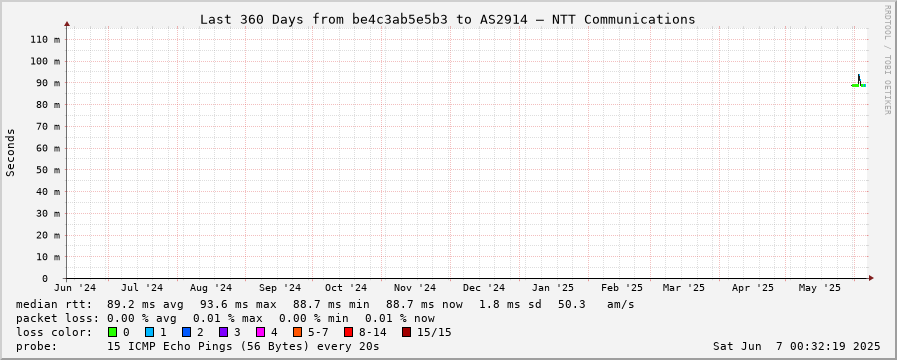Click the blue loss color 2 swatch

[x=186, y=332]
